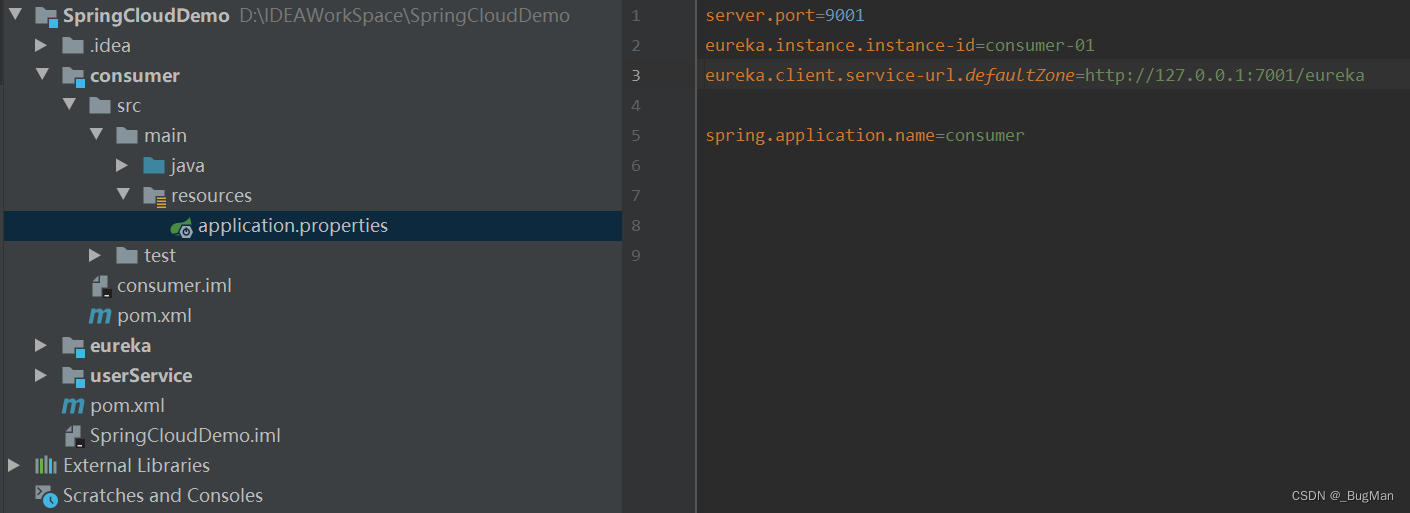Collapse the resources folder arrow
This screenshot has width=1410, height=513.
122,196
